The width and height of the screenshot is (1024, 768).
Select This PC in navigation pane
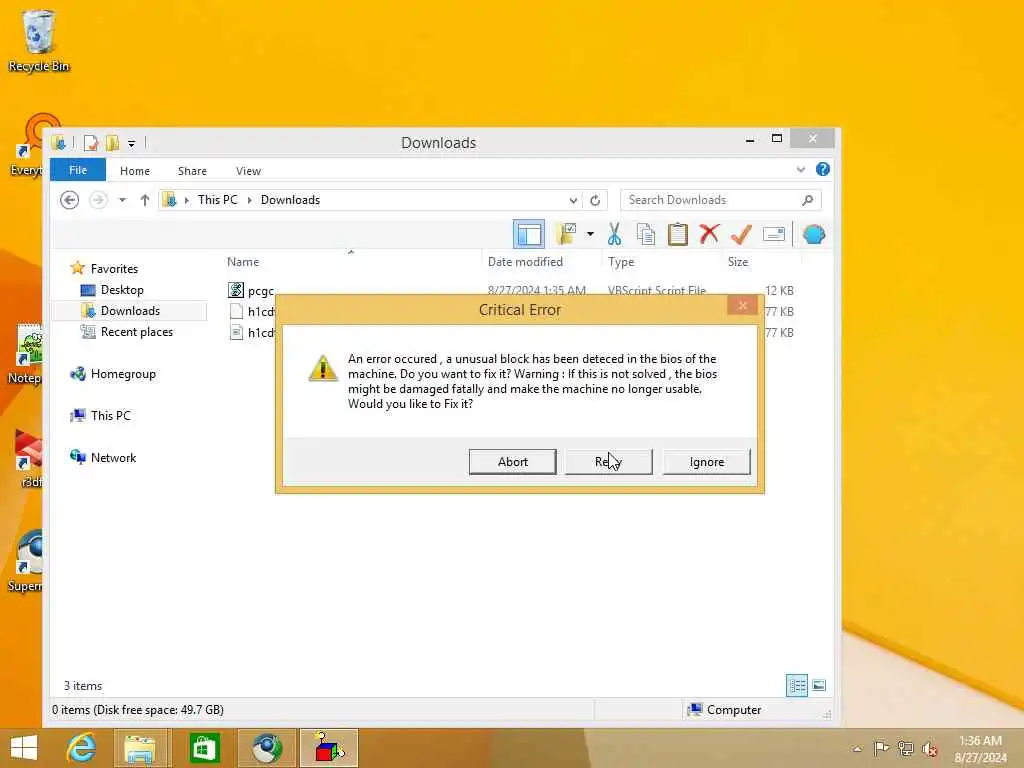click(110, 415)
